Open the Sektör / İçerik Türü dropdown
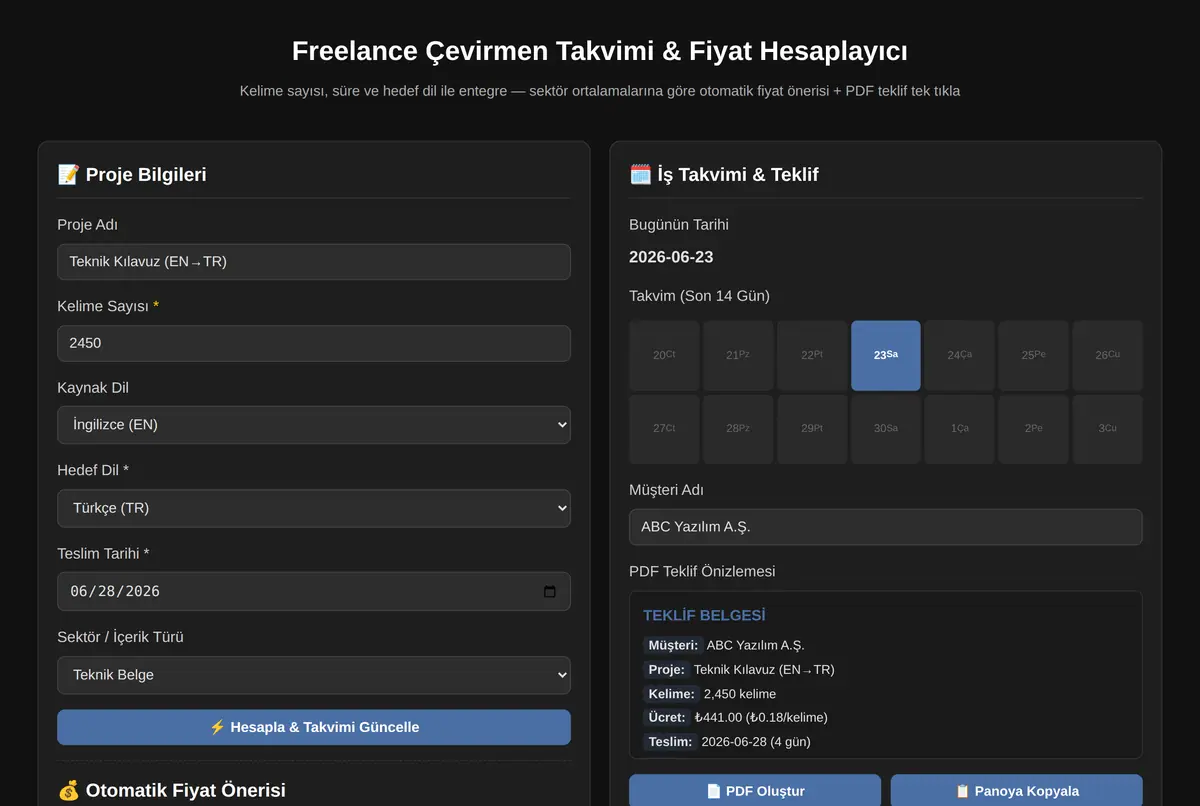The image size is (1200, 806). point(314,675)
